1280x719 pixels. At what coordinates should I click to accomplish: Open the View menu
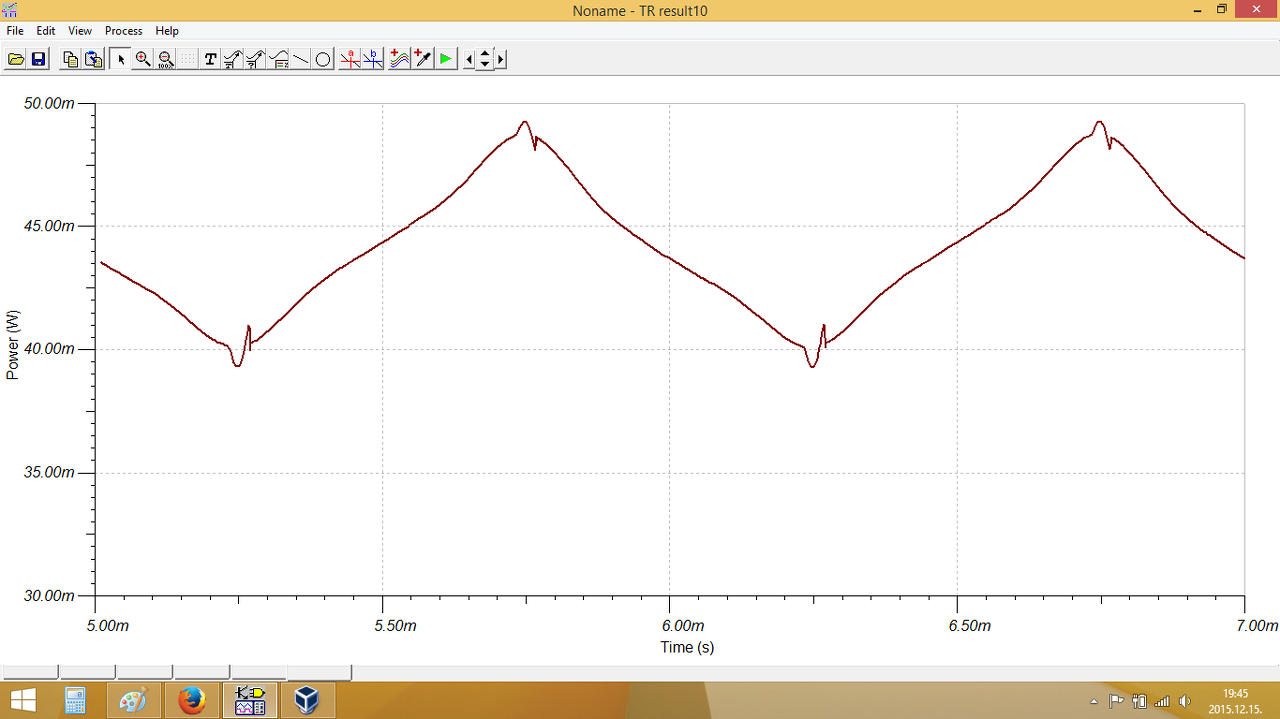click(x=80, y=31)
